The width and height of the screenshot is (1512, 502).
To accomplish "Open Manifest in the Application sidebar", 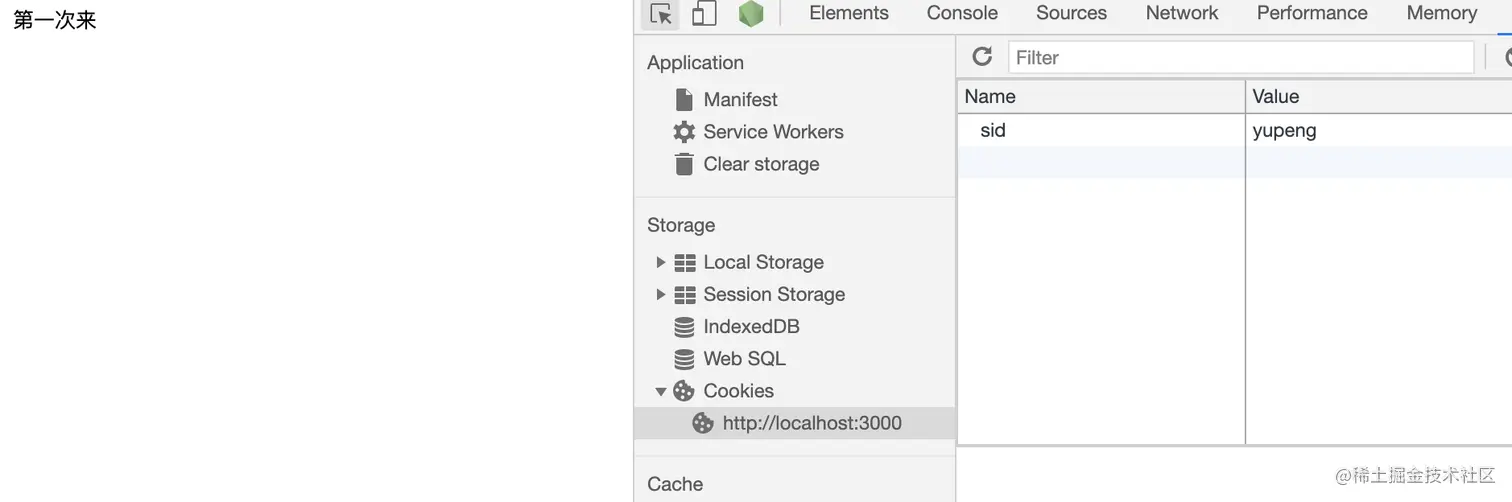I will coord(740,99).
